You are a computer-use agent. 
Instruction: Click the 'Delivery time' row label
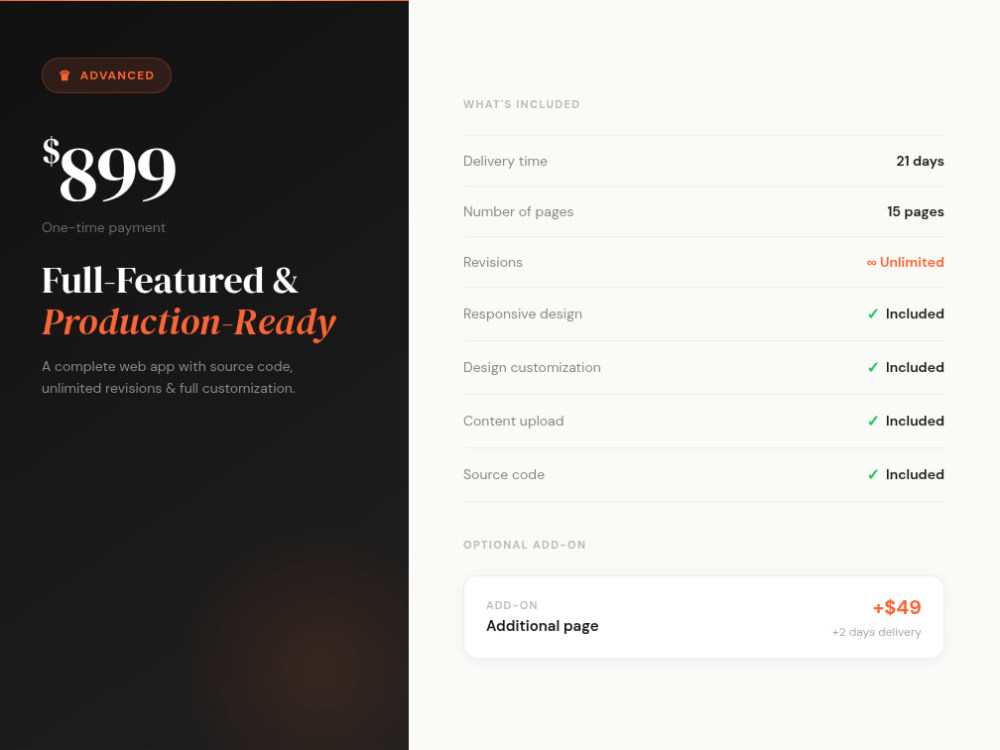point(505,161)
